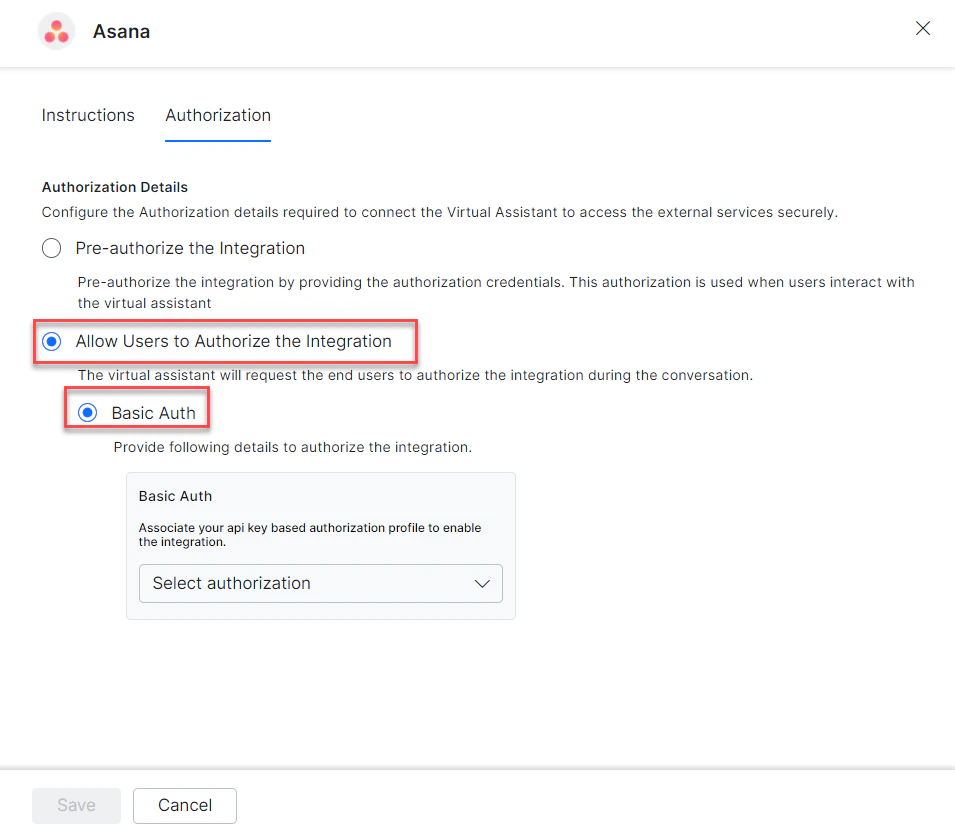Click inside the Basic Auth panel
The width and height of the screenshot is (955, 829).
[320, 545]
